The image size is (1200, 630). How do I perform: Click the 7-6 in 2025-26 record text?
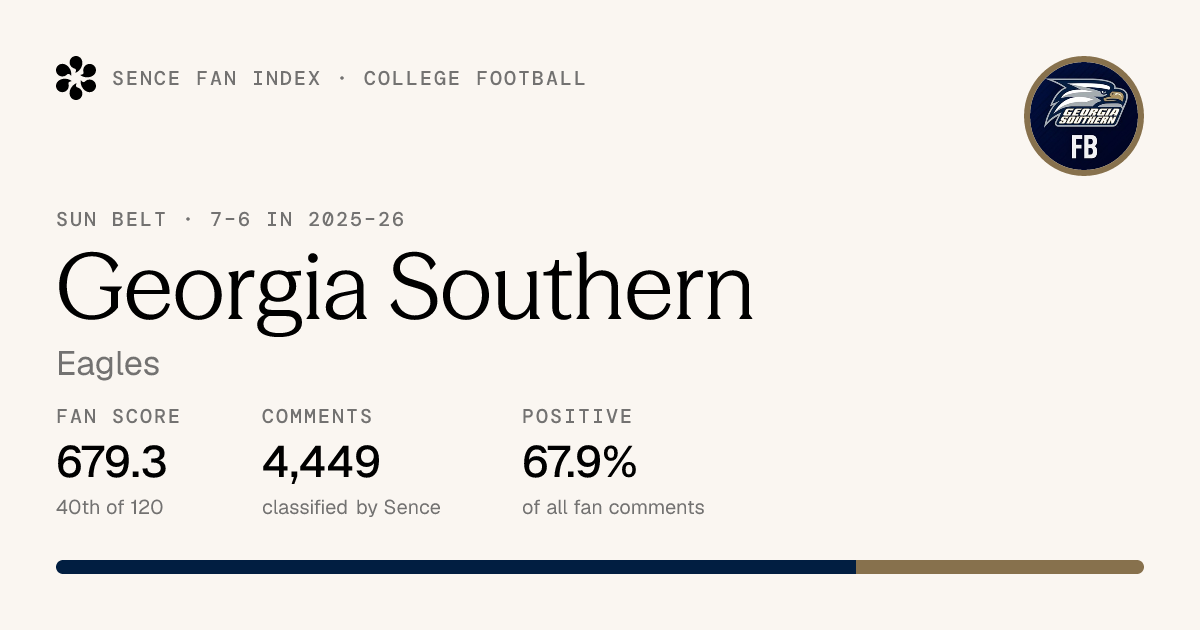307,219
